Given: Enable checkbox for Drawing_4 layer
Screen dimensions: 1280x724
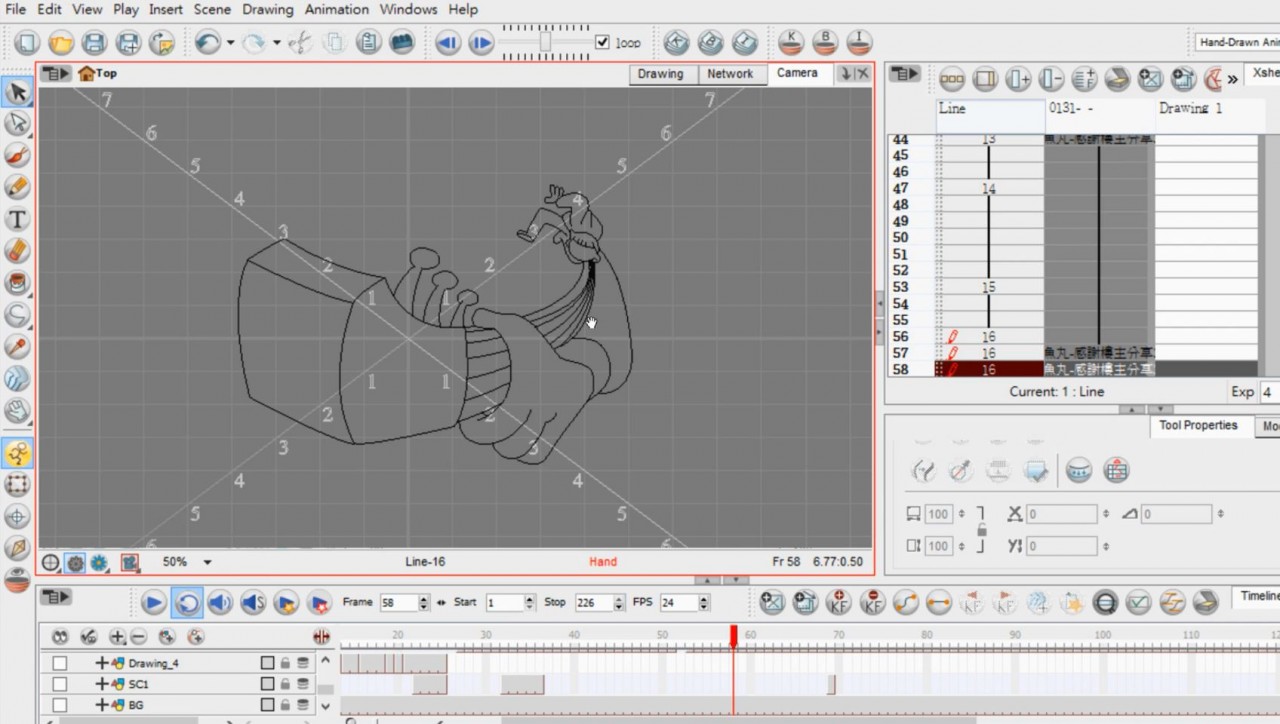Looking at the screenshot, I should click(60, 663).
